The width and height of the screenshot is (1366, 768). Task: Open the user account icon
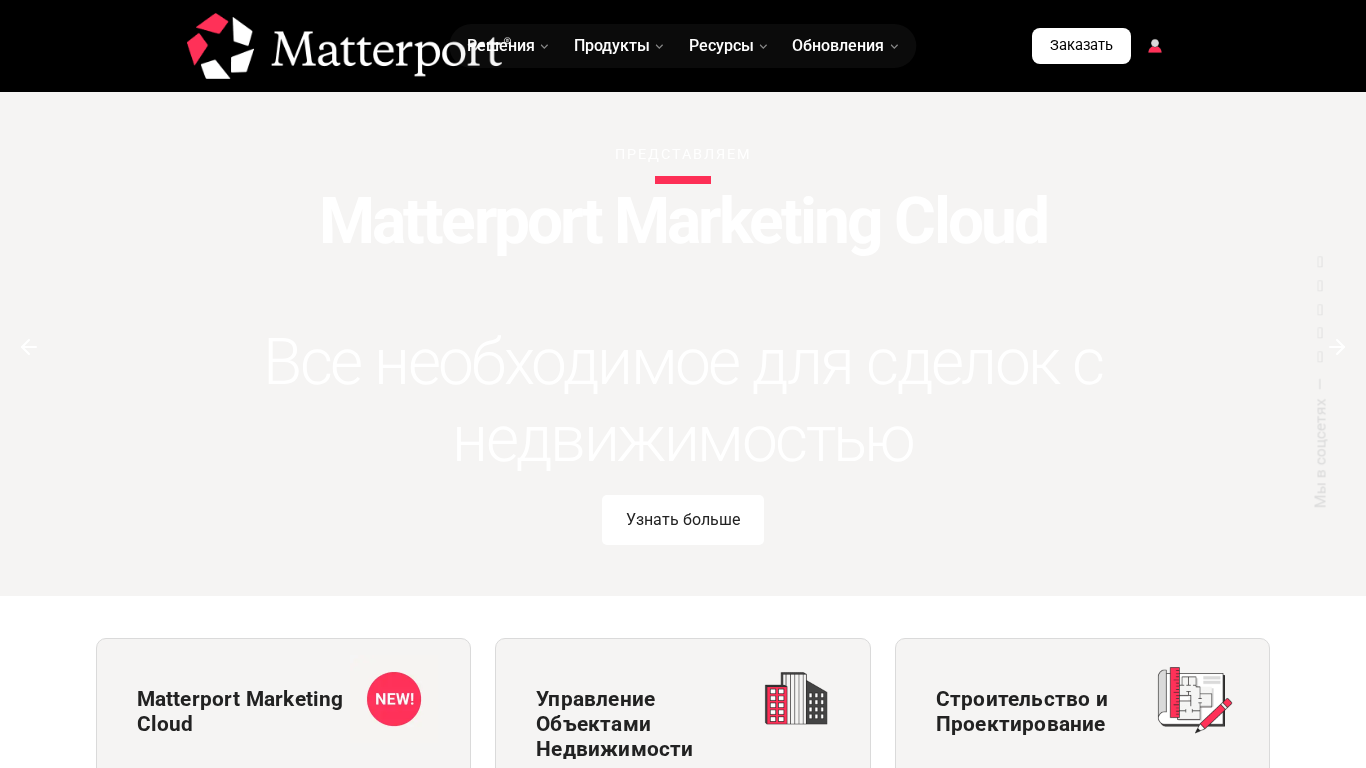pos(1155,46)
